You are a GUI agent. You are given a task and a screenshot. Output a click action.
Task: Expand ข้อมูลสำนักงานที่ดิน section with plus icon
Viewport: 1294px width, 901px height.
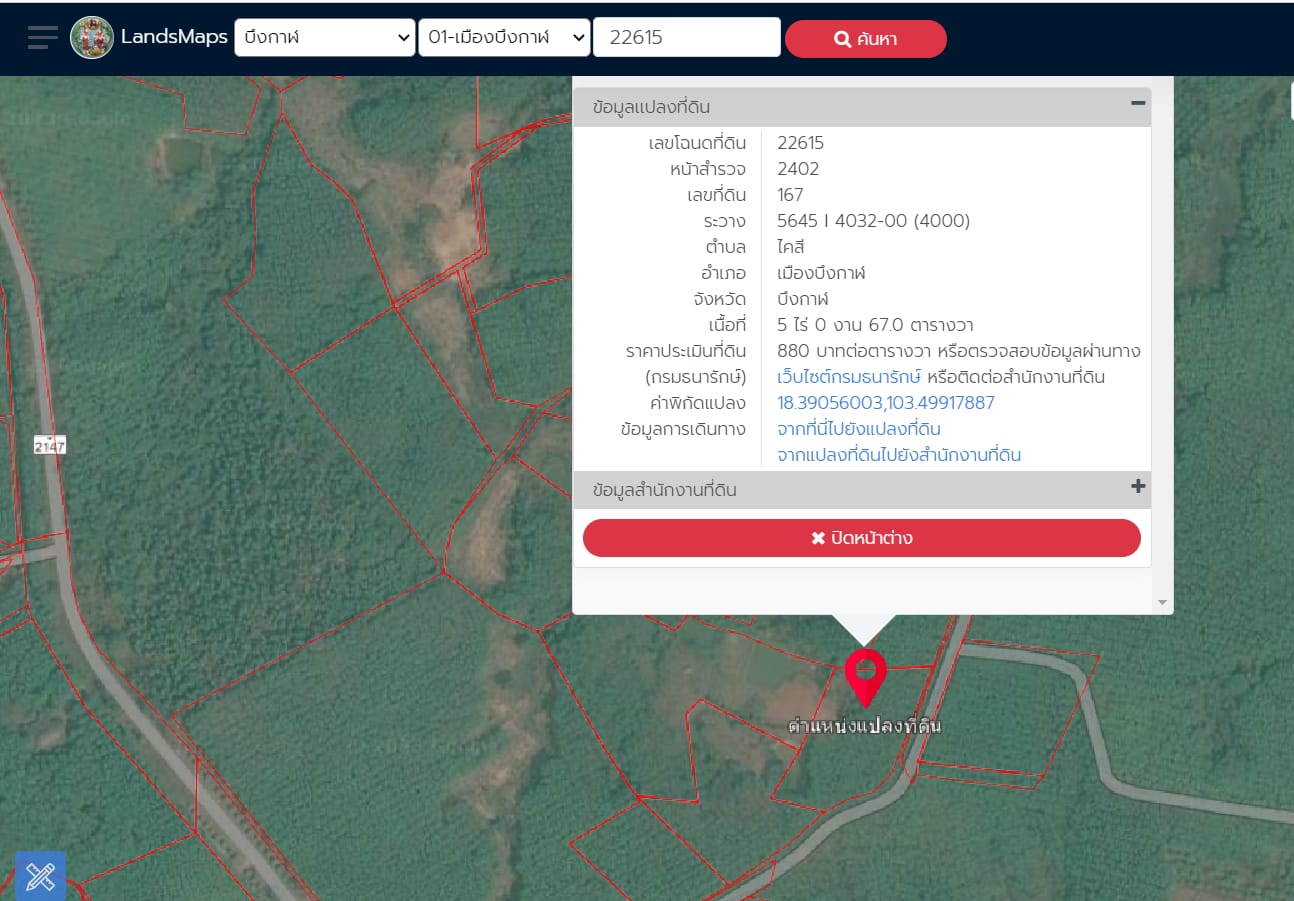tap(1138, 487)
